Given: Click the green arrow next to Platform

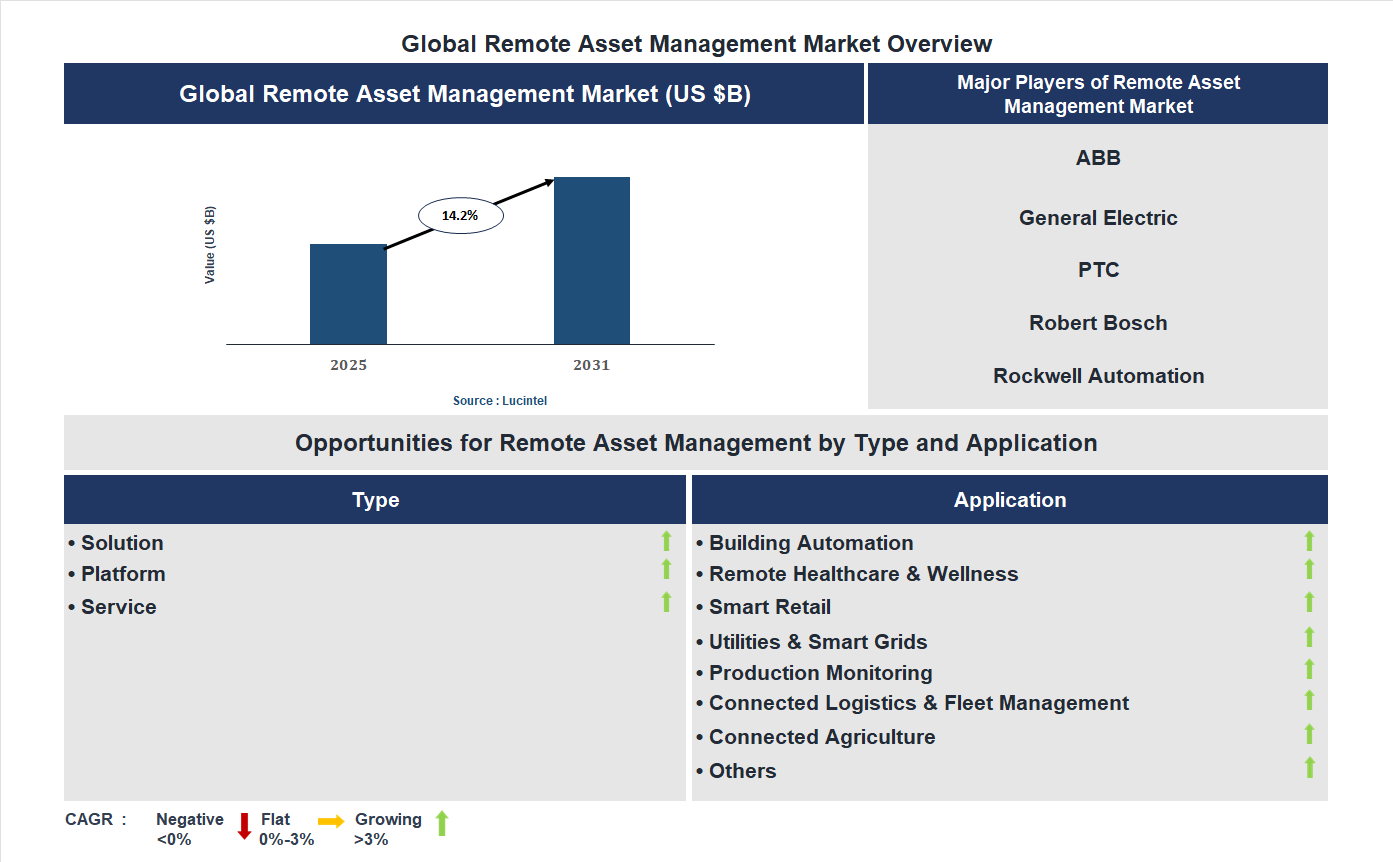Looking at the screenshot, I should (666, 570).
